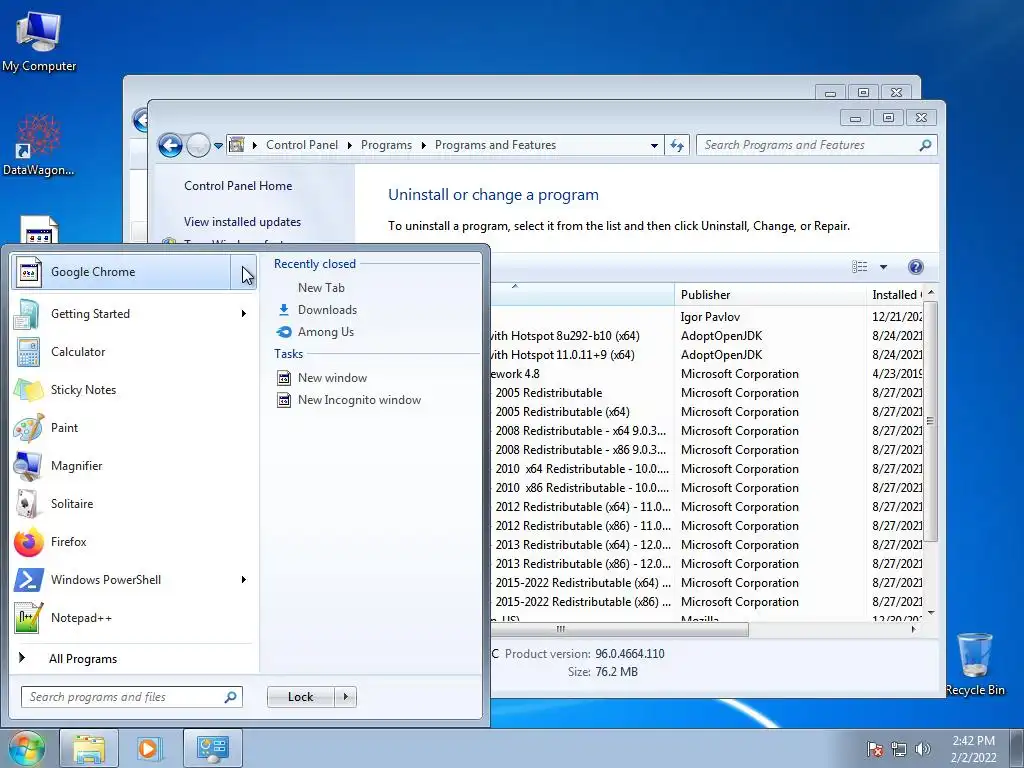1024x768 pixels.
Task: Reopen recently closed New Tab
Action: (321, 287)
